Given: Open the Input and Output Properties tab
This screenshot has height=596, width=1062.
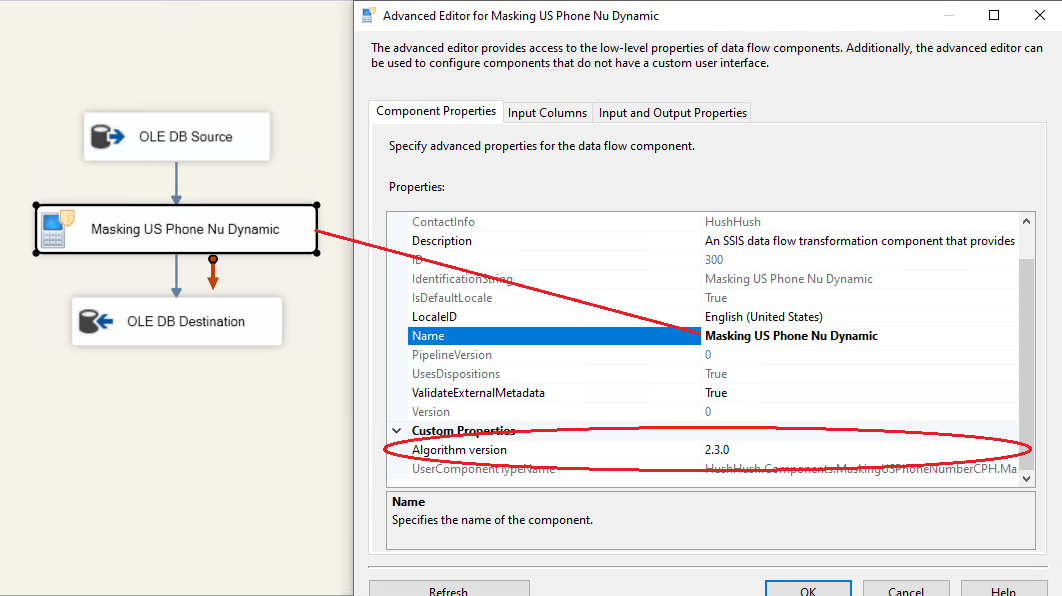Looking at the screenshot, I should (x=672, y=113).
